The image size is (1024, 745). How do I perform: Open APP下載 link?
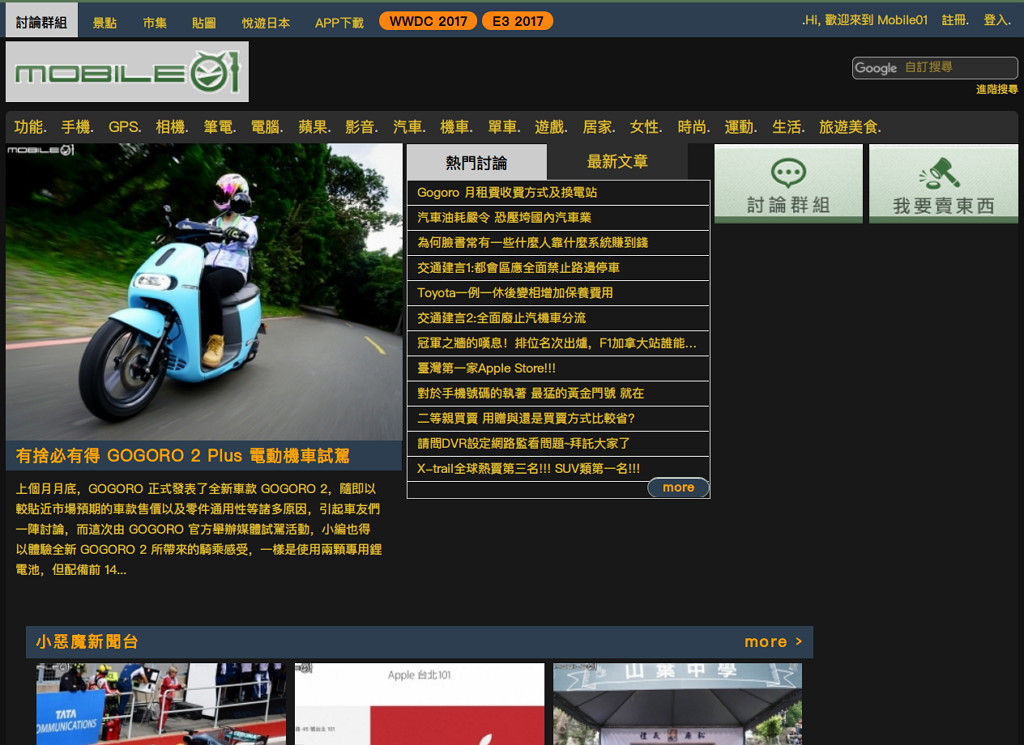339,23
